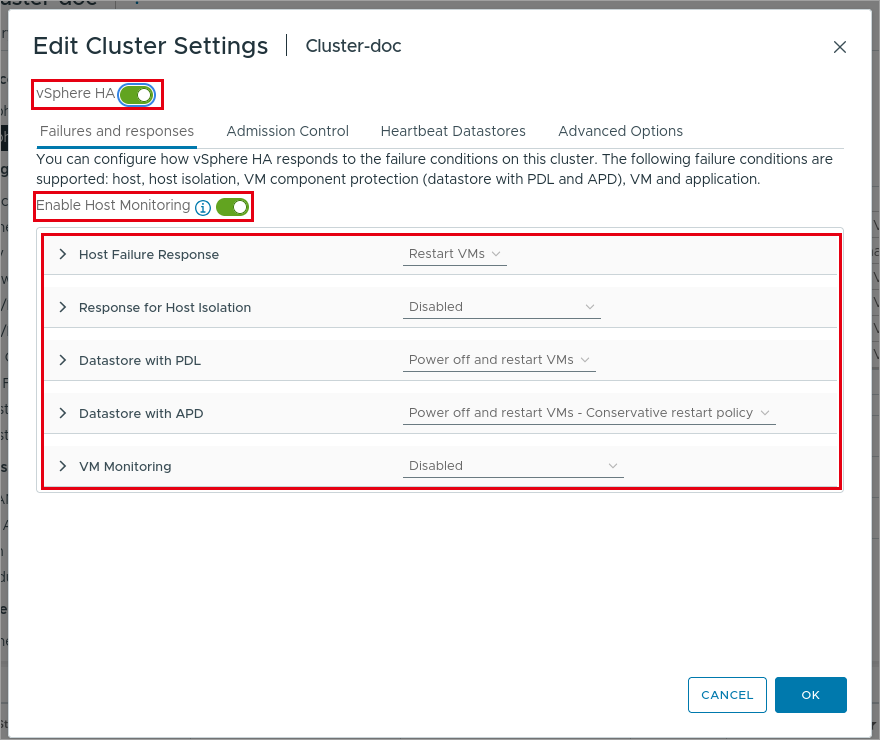880x740 pixels.
Task: Toggle the Enable Host Monitoring switch
Action: (232, 207)
